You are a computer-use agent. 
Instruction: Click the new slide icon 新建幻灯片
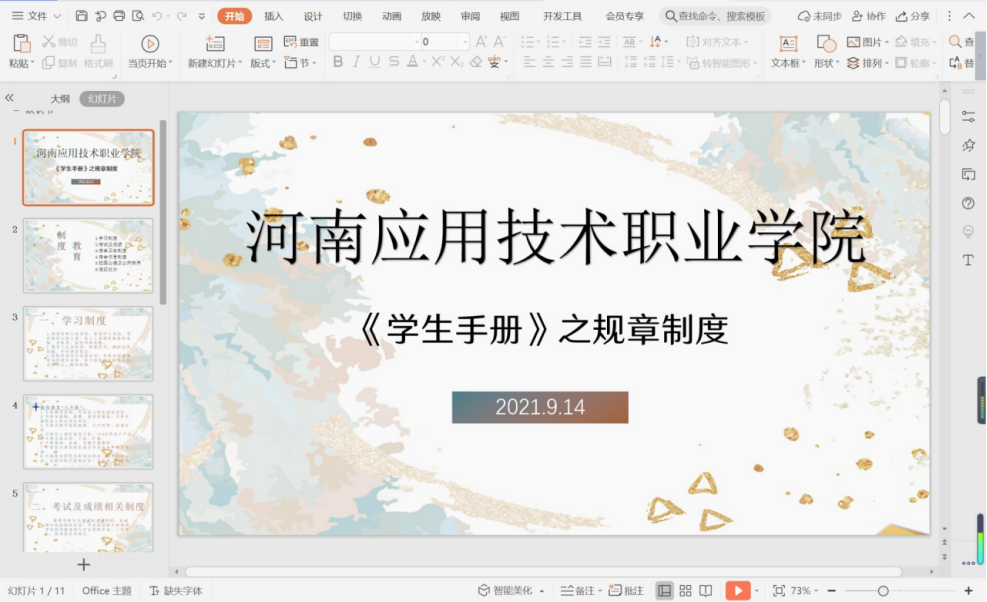coord(214,44)
